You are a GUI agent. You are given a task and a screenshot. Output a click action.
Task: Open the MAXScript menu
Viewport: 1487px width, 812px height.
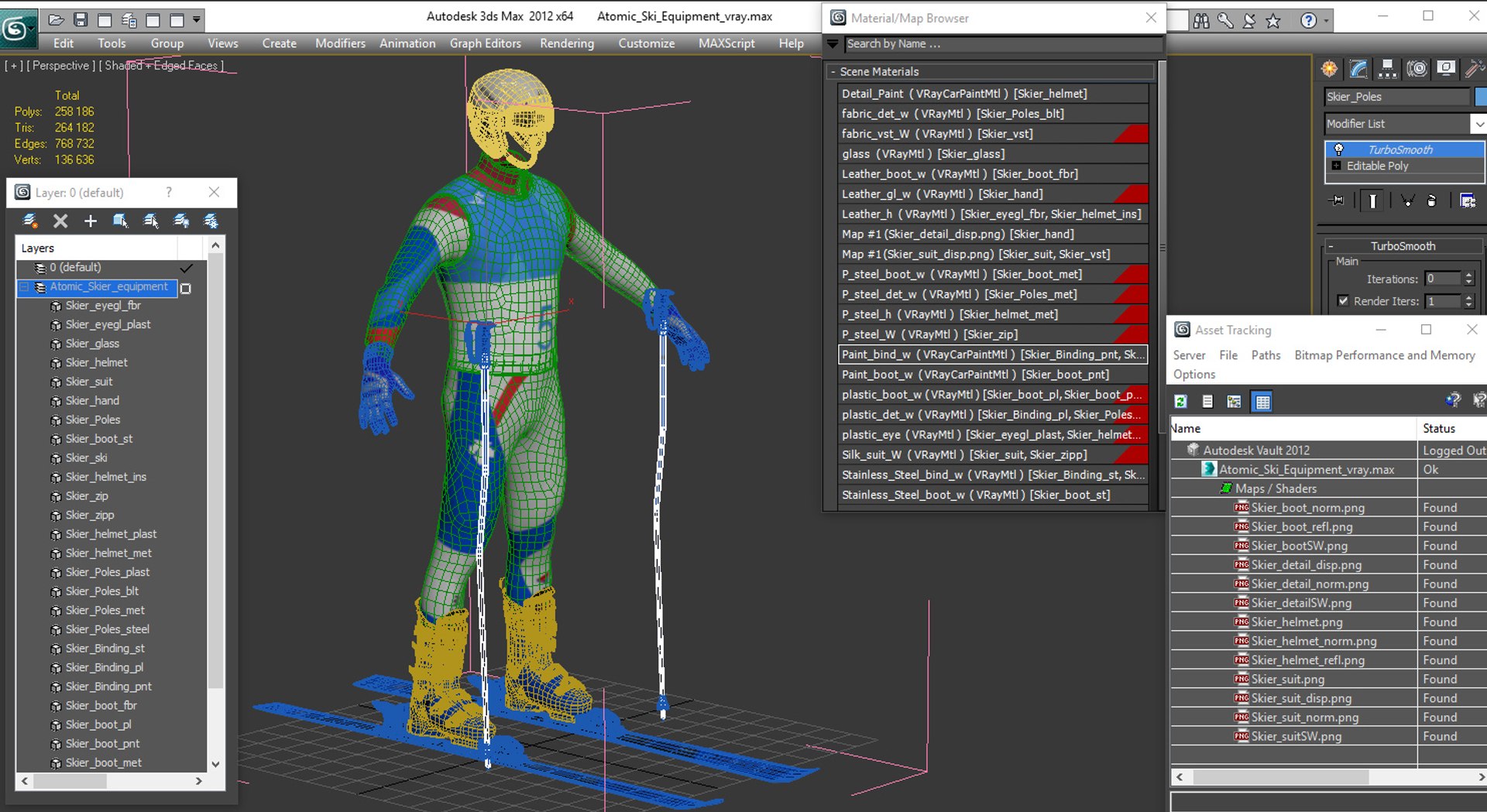coord(726,43)
